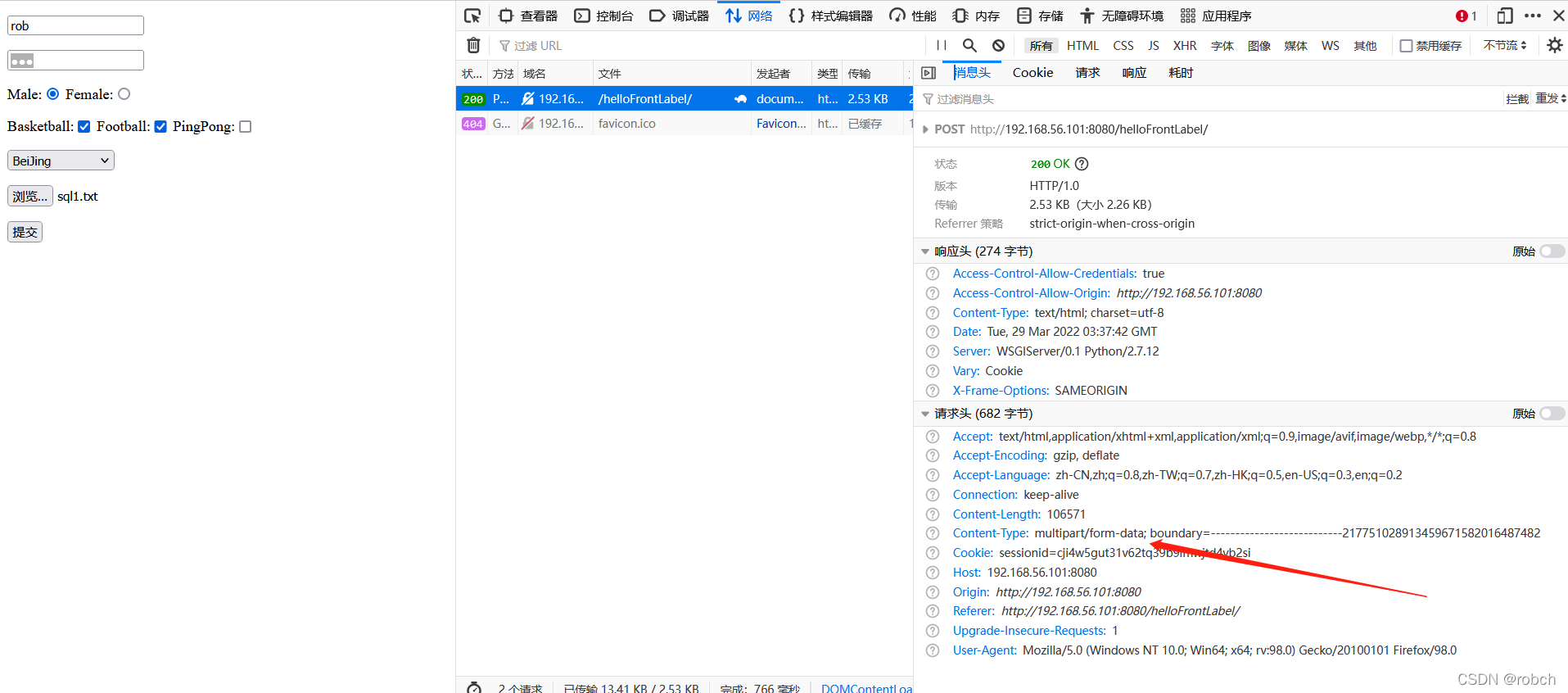Open the network search magnifier
Viewport: 1568px width, 693px height.
click(969, 46)
